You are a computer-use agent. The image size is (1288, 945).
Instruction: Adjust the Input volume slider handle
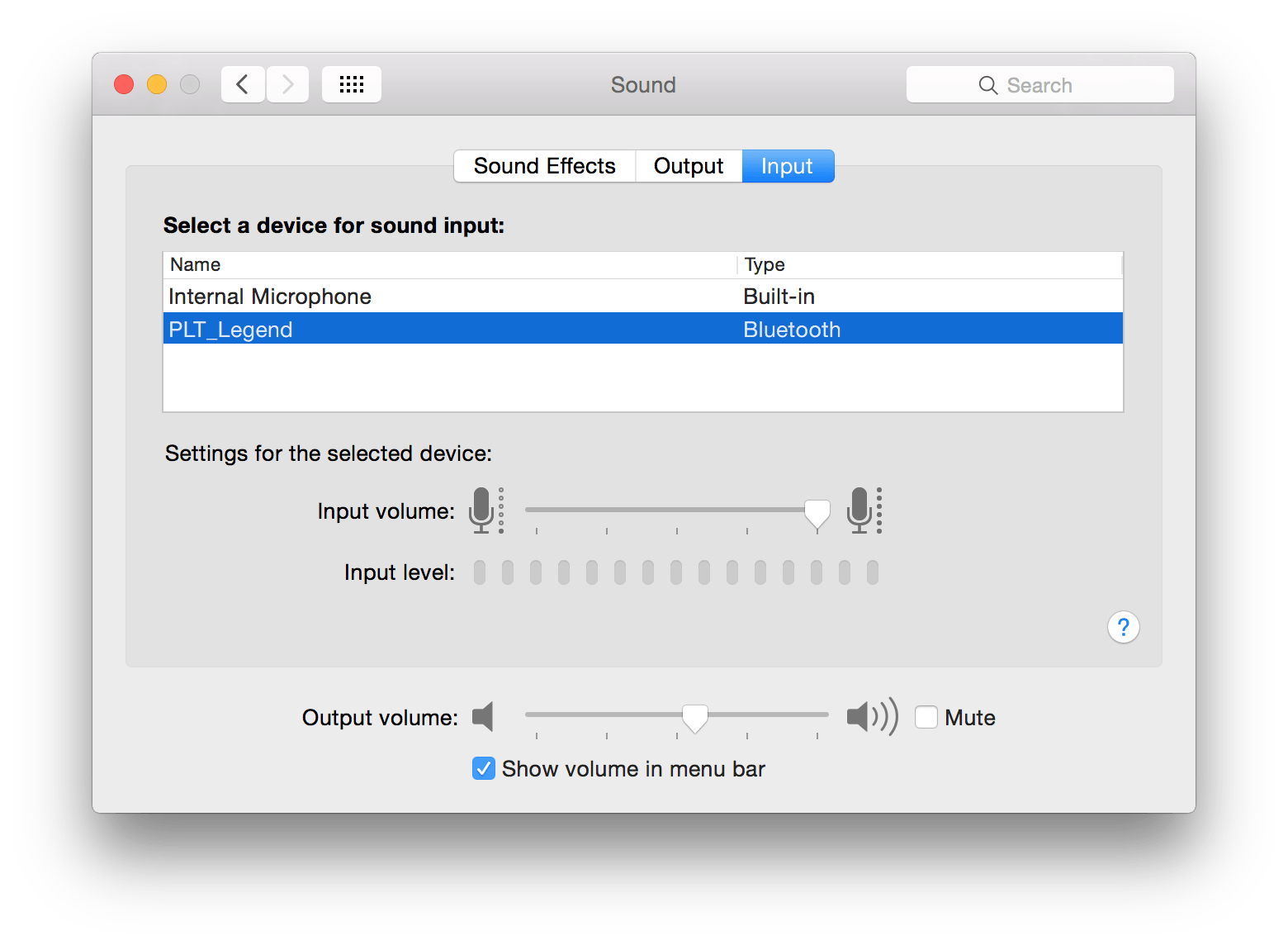817,512
